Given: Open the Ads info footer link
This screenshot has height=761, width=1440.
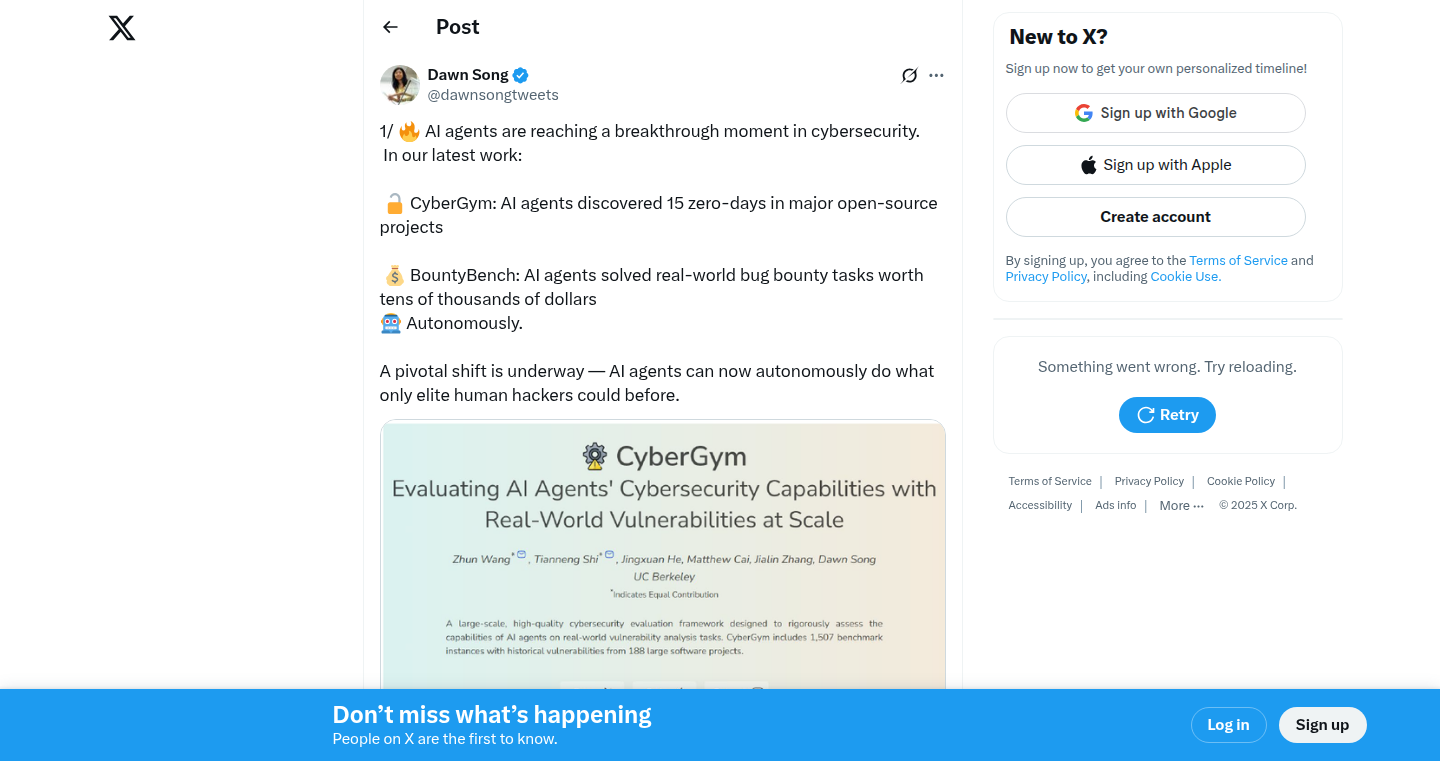Looking at the screenshot, I should (x=1115, y=506).
